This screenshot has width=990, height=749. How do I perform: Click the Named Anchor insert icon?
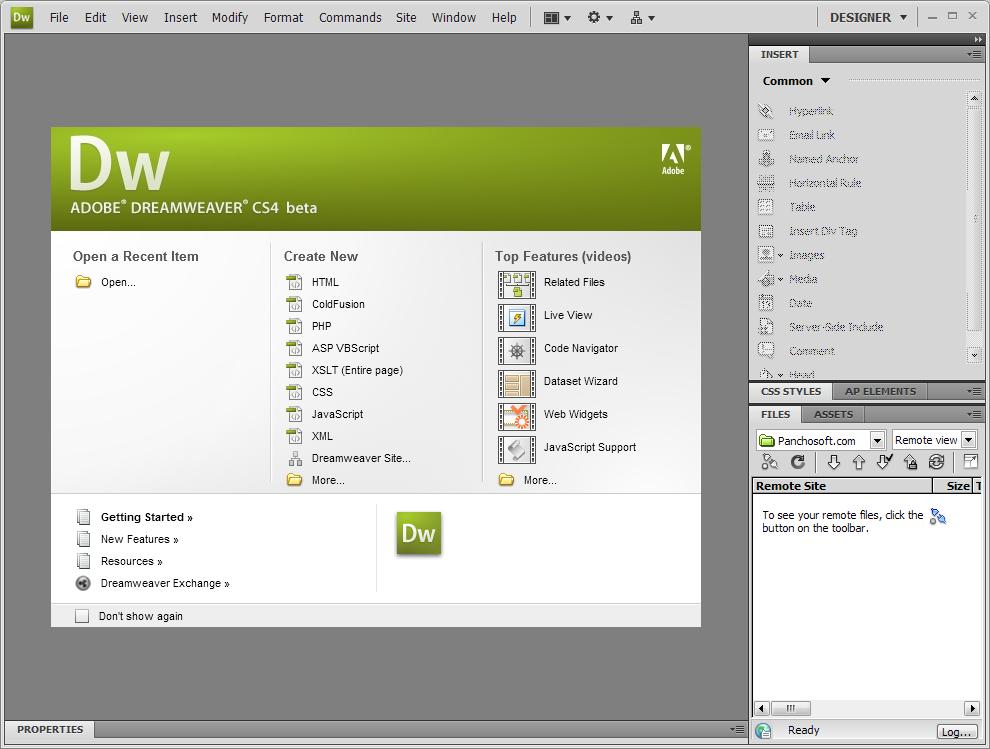(x=766, y=159)
